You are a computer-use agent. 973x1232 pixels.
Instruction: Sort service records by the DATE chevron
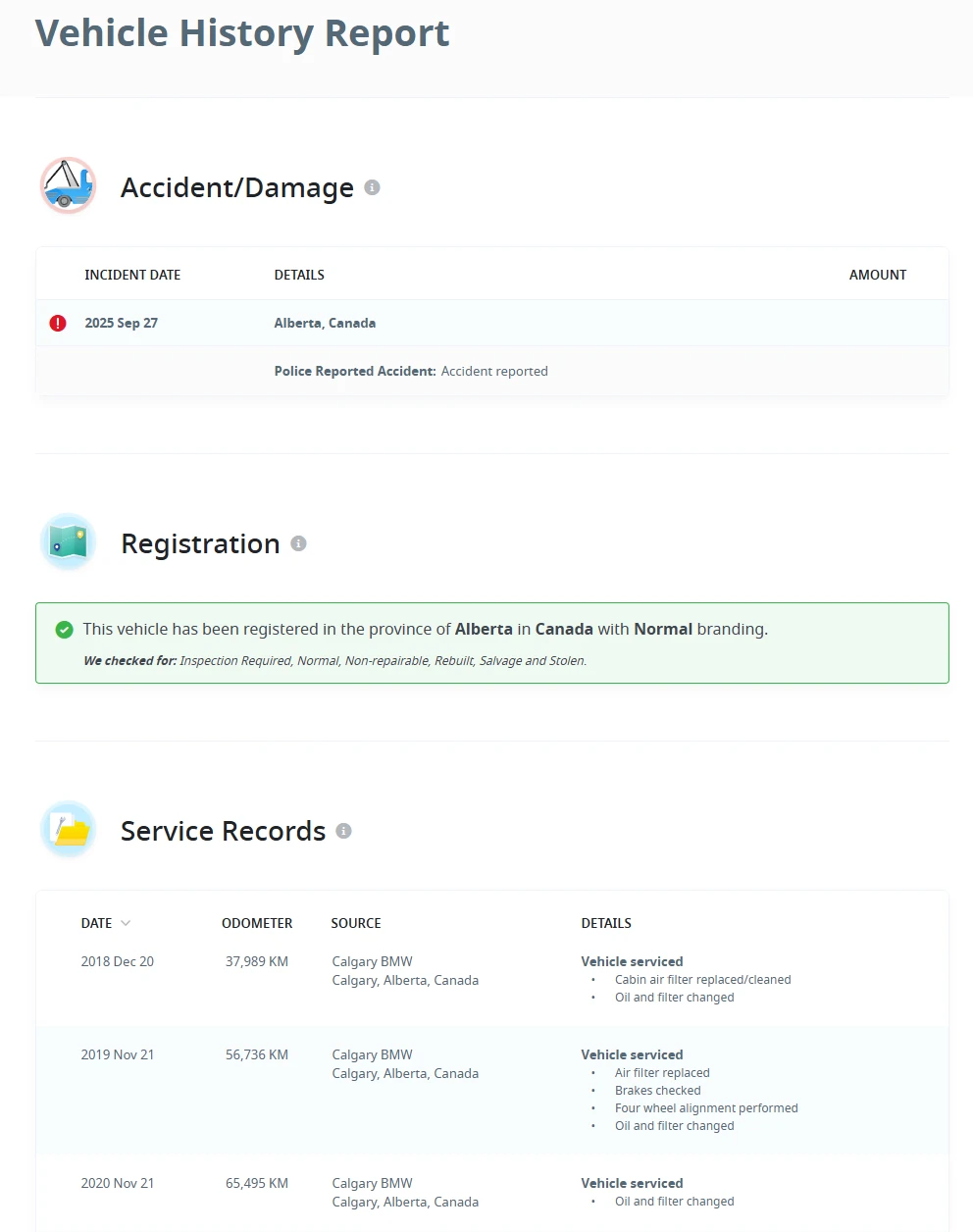(126, 923)
